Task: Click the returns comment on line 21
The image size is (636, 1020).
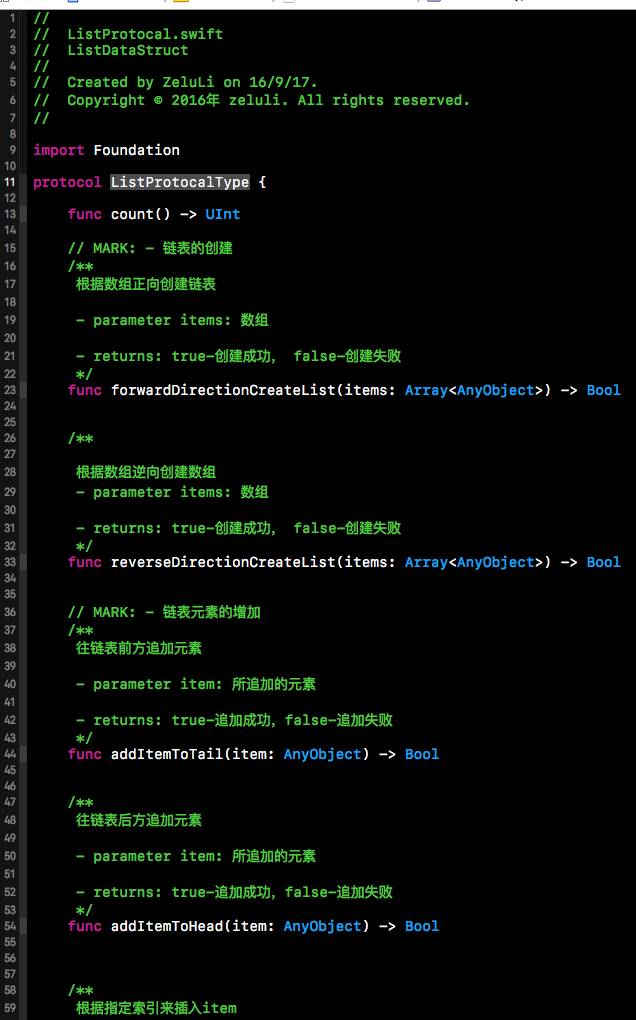Action: [239, 356]
